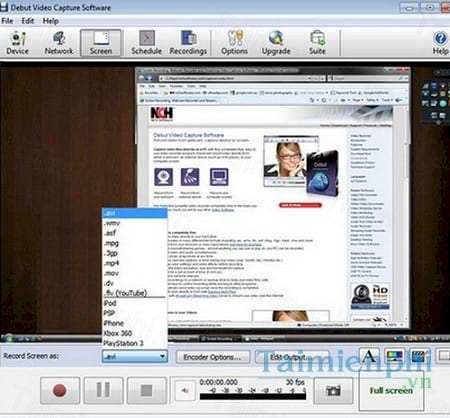The width and height of the screenshot is (450, 418).
Task: Select the Device capture source
Action: tap(18, 43)
